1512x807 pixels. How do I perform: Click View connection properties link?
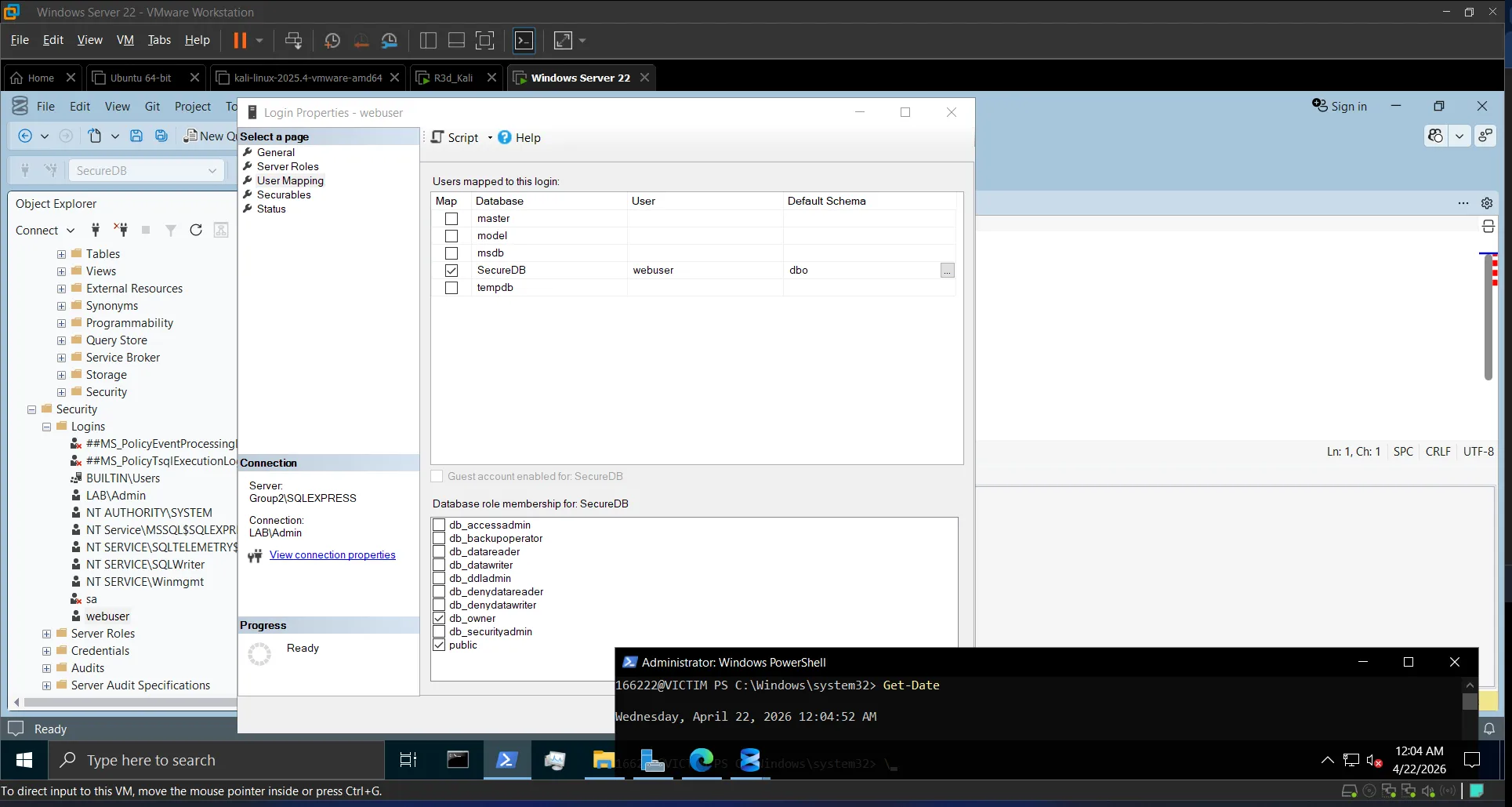[332, 555]
